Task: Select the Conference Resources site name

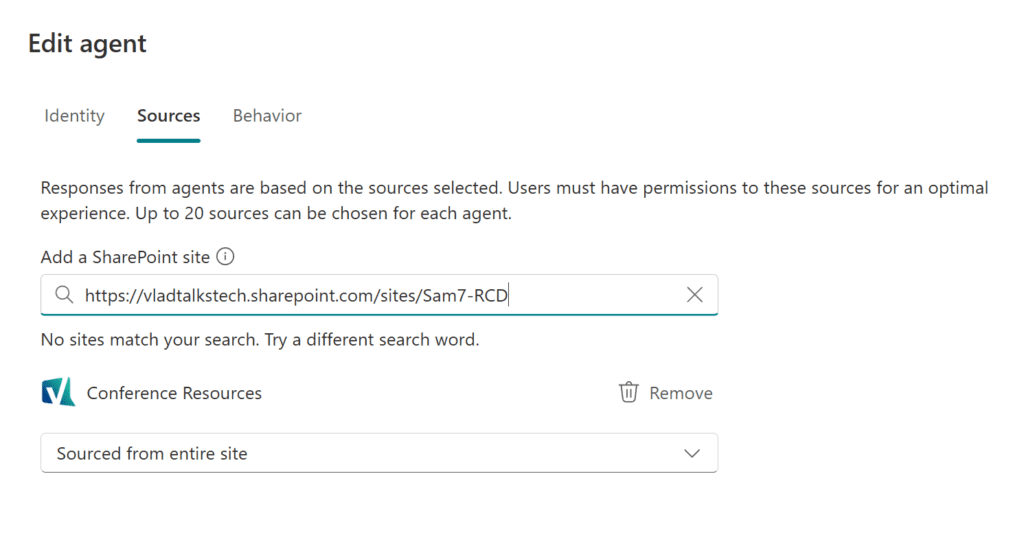Action: tap(174, 393)
